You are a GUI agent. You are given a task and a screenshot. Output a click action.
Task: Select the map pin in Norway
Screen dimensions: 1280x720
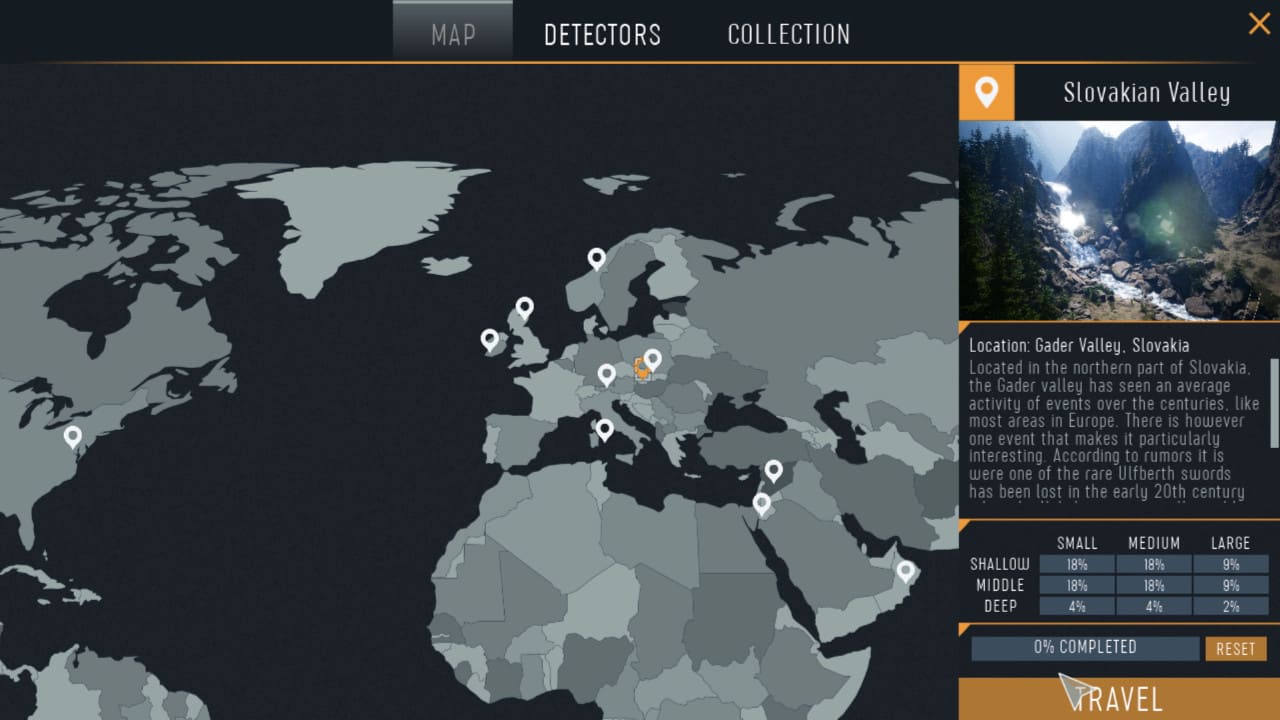(x=596, y=259)
